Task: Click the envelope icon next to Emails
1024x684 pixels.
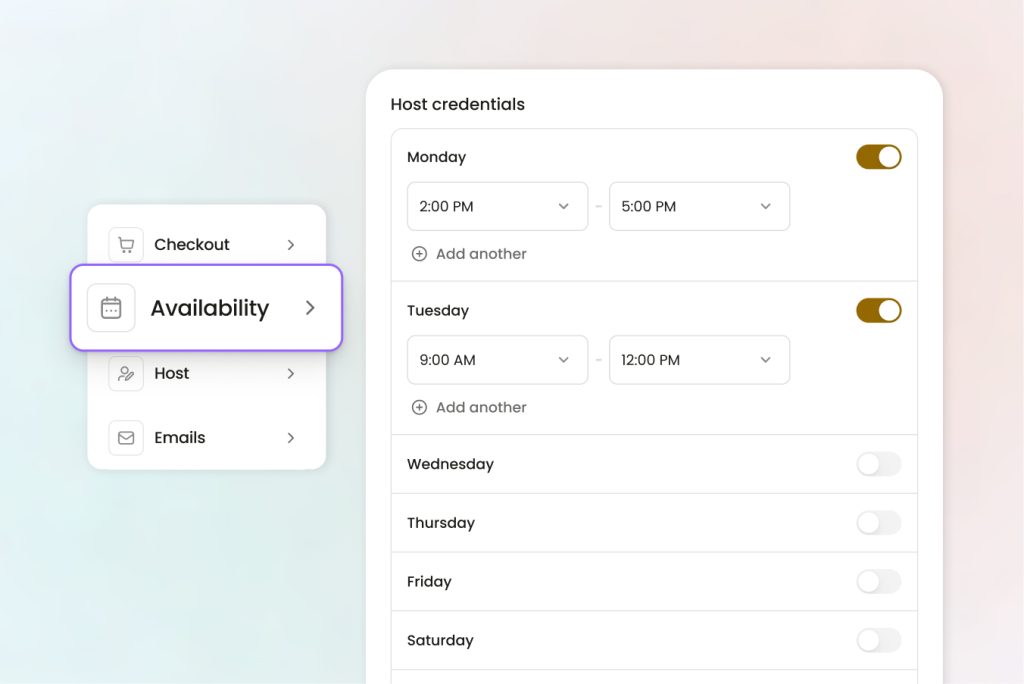Action: pyautogui.click(x=126, y=437)
